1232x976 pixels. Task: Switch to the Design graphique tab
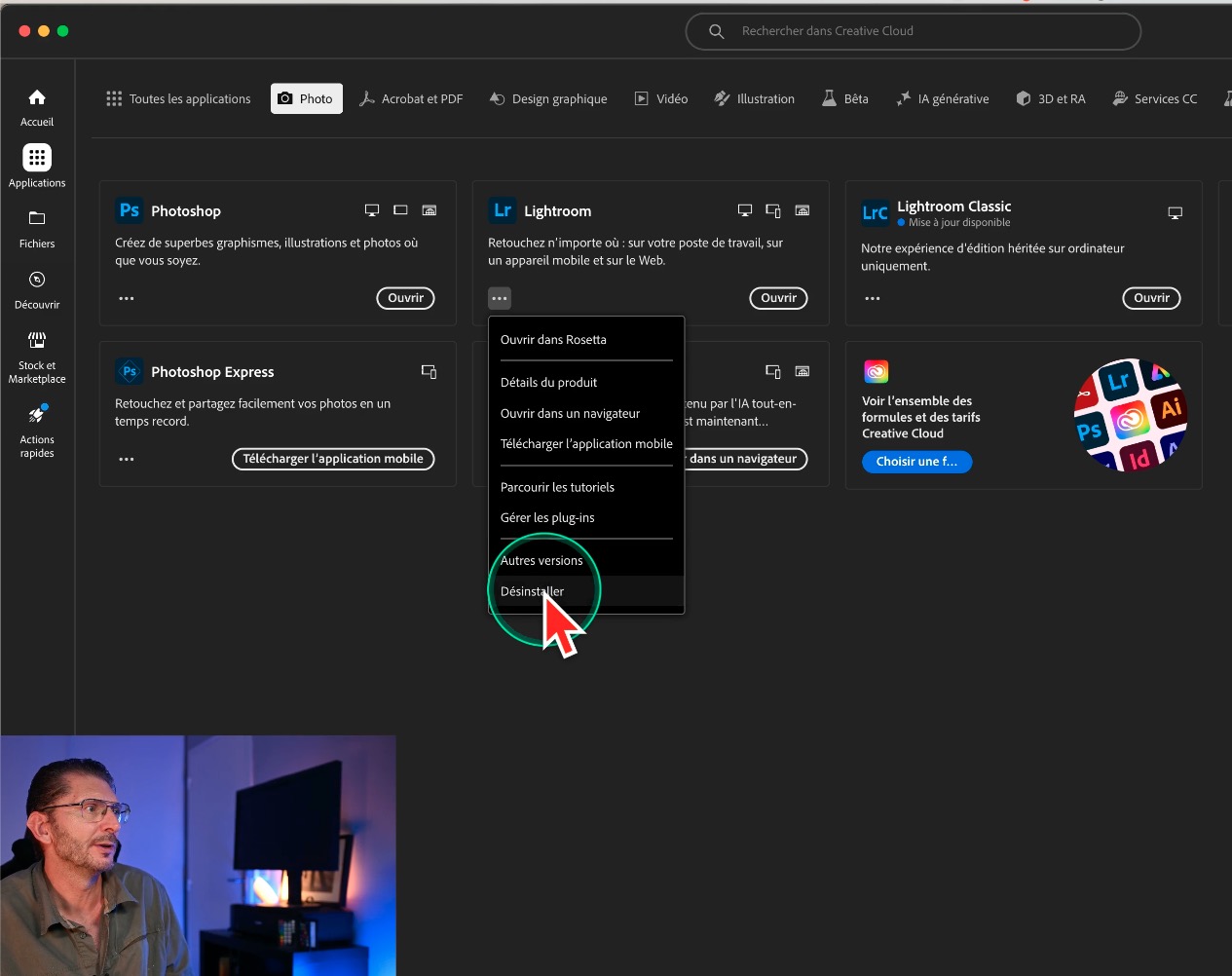point(548,99)
